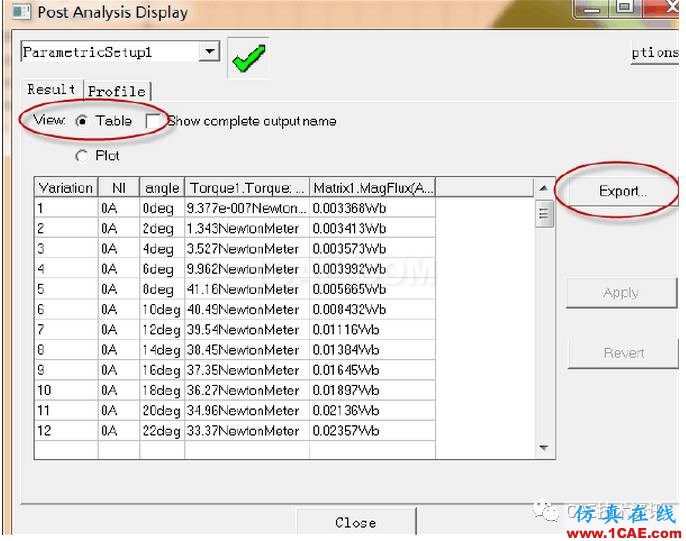Click the Export button
The image size is (686, 541).
click(622, 191)
